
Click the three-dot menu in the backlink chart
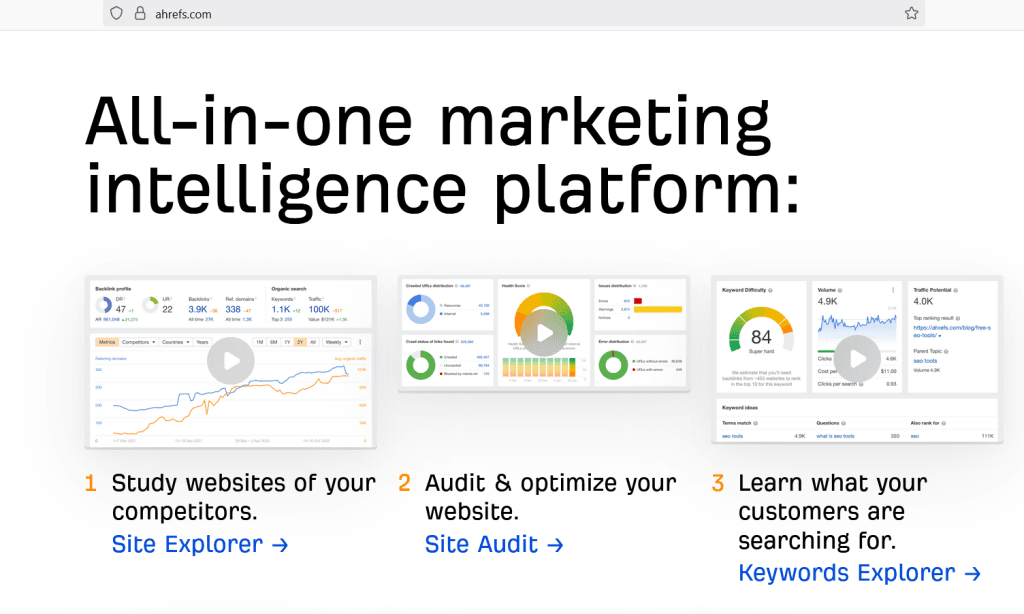[x=360, y=342]
